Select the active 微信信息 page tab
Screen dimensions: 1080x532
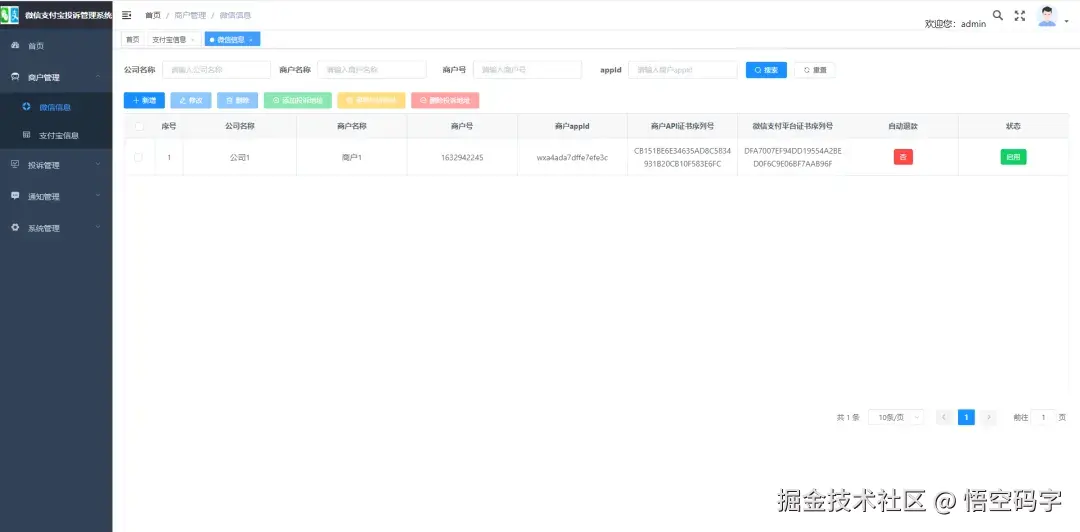[x=231, y=39]
